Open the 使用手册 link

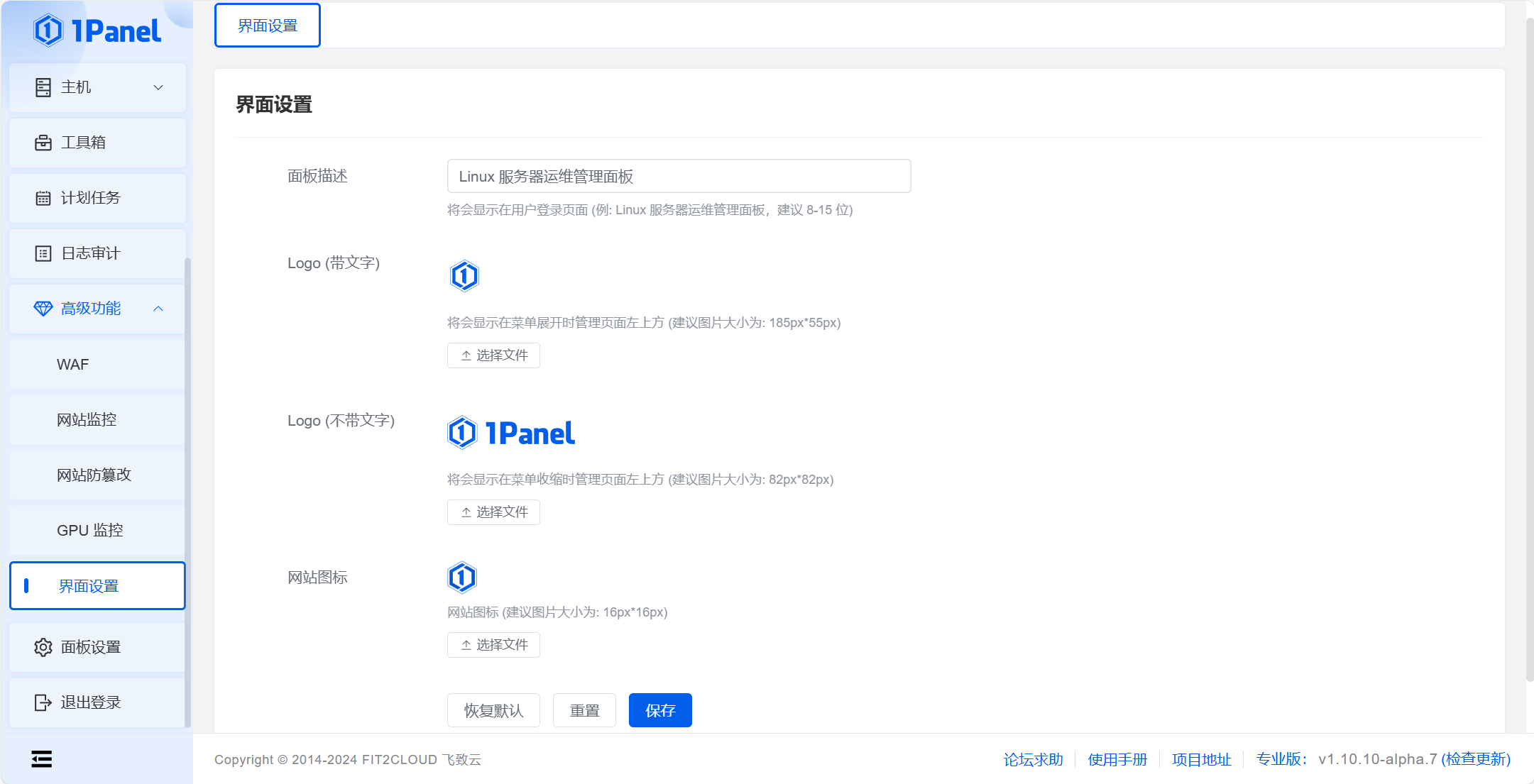click(x=1117, y=760)
